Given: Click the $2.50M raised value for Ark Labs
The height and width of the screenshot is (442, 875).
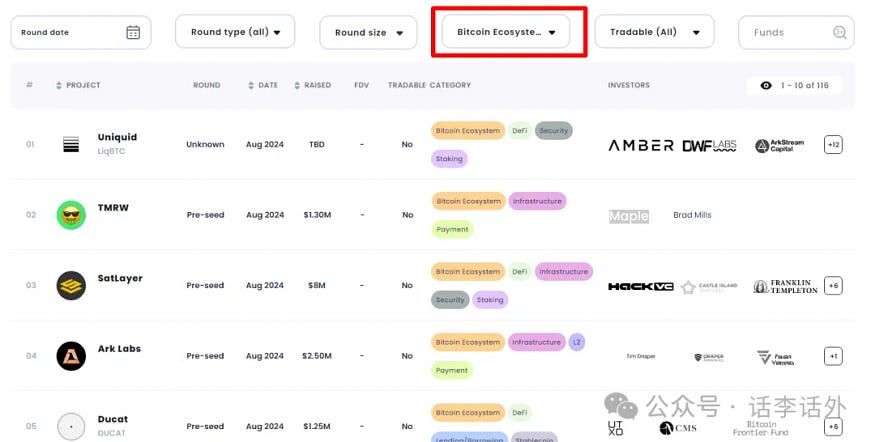Looking at the screenshot, I should 316,355.
